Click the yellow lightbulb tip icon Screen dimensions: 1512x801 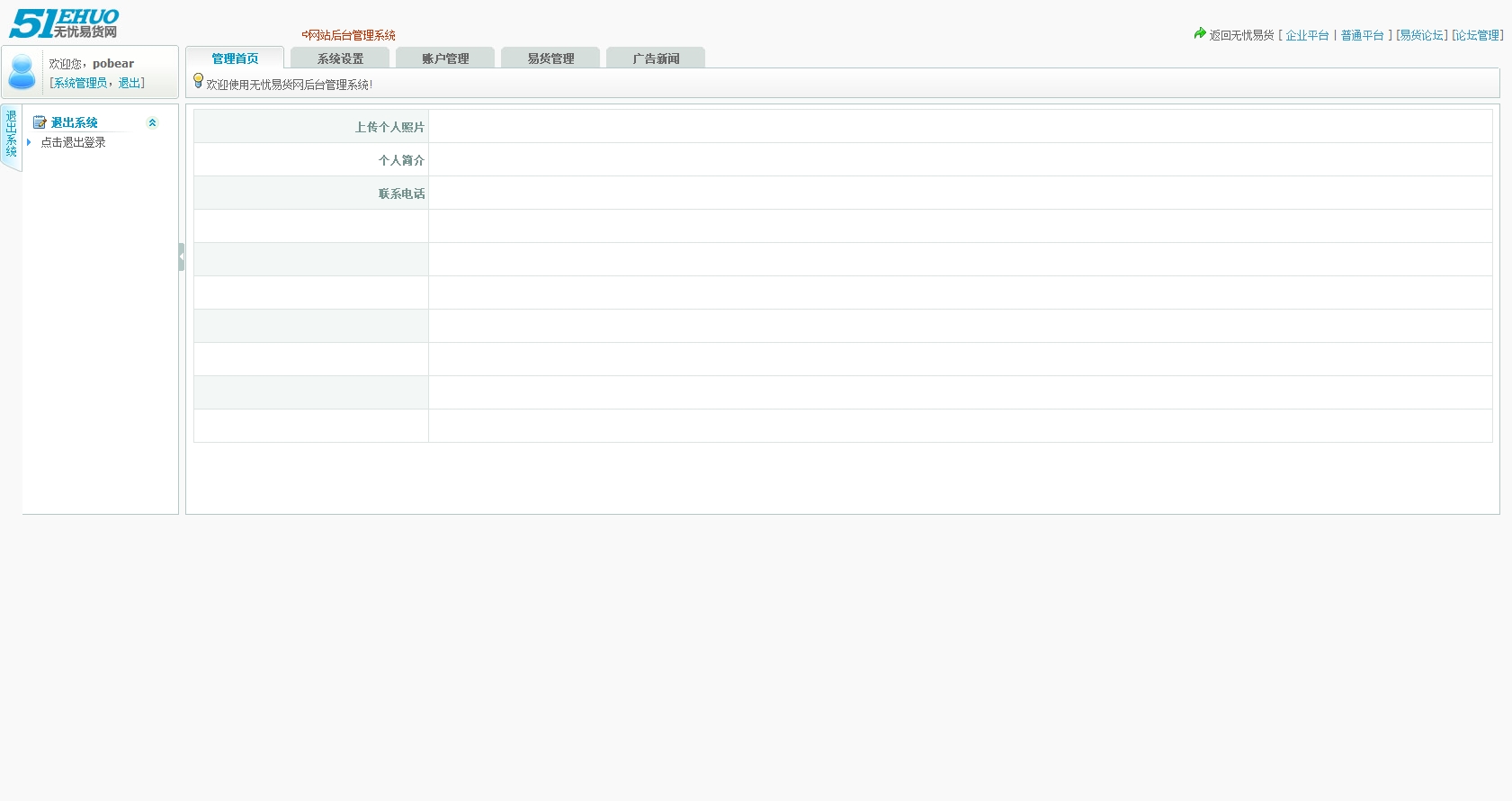(x=199, y=81)
